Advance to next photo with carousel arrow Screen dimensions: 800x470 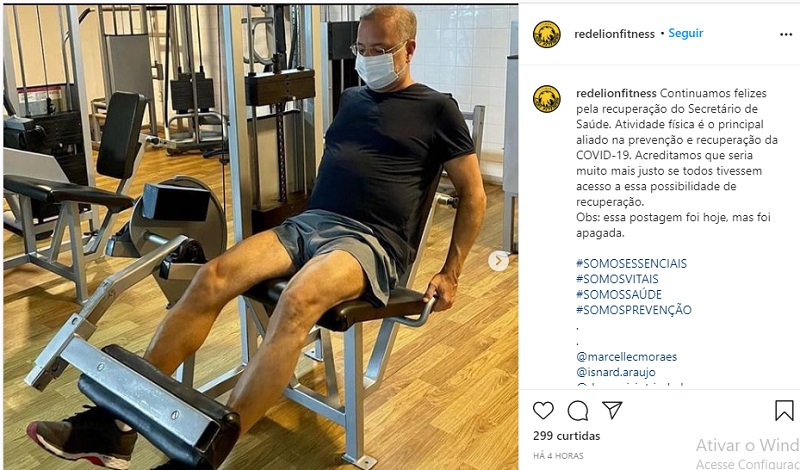point(498,261)
